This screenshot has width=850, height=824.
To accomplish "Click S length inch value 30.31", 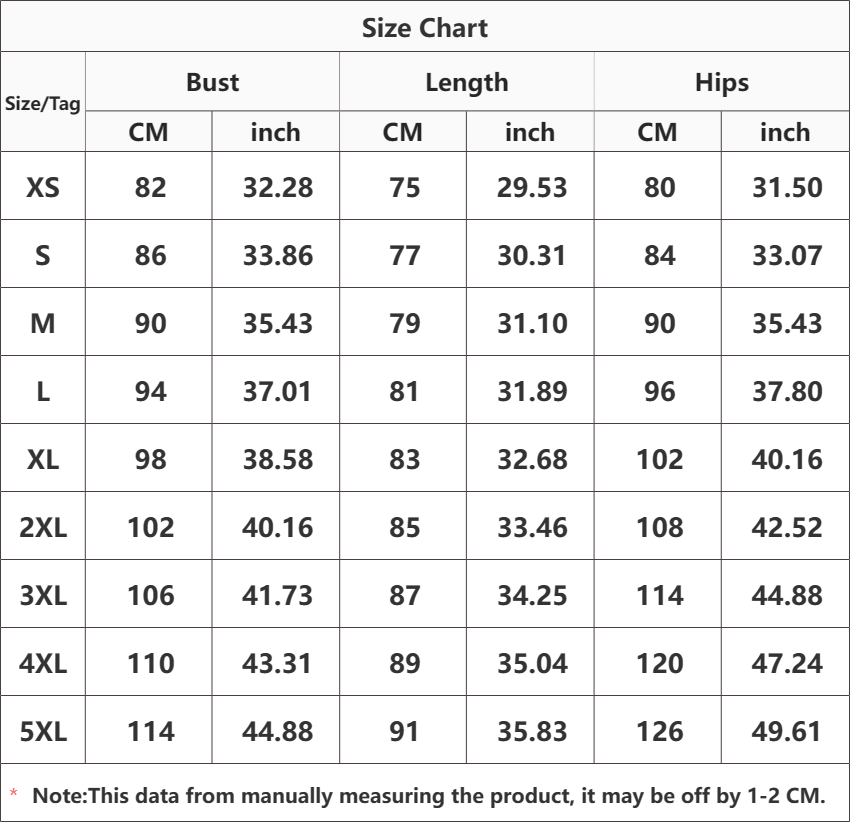I will (532, 255).
